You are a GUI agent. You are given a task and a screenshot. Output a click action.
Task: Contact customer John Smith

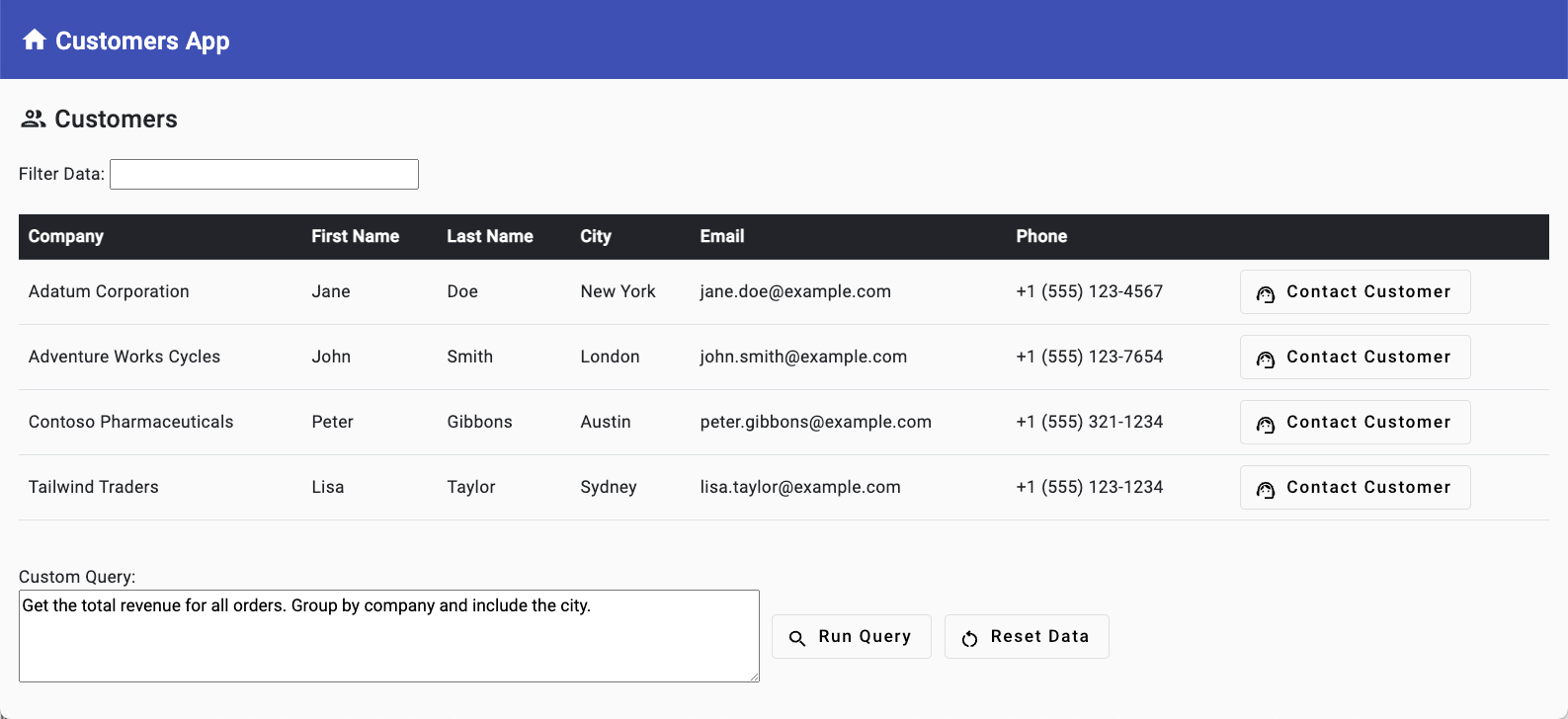click(1355, 357)
